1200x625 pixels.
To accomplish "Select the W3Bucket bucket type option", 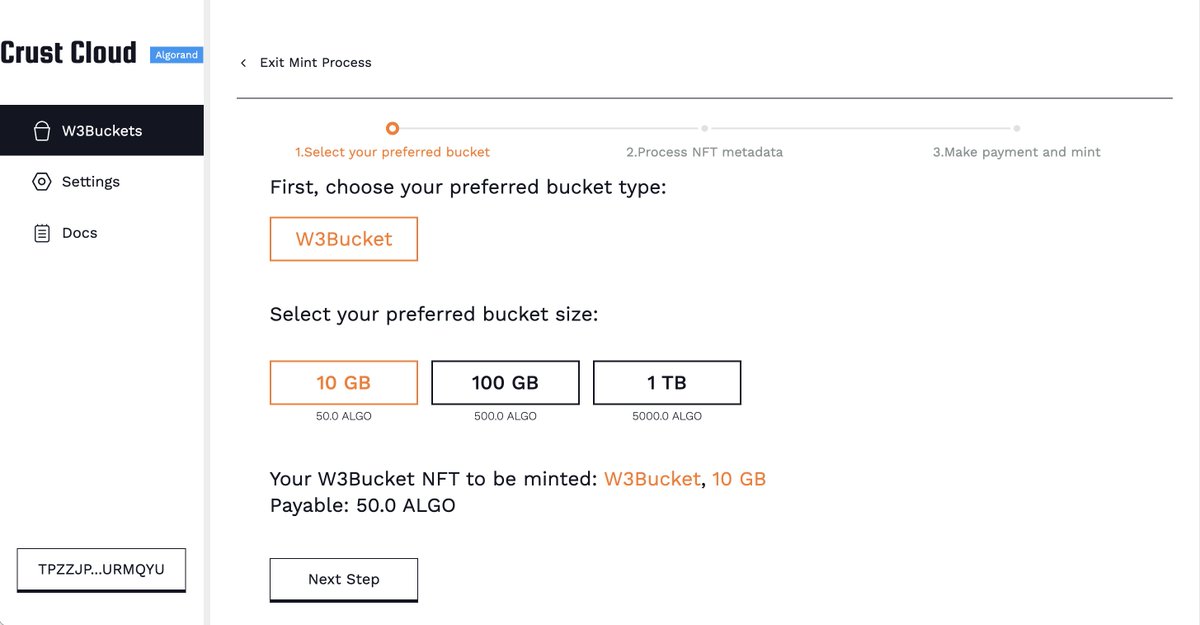I will click(x=343, y=240).
